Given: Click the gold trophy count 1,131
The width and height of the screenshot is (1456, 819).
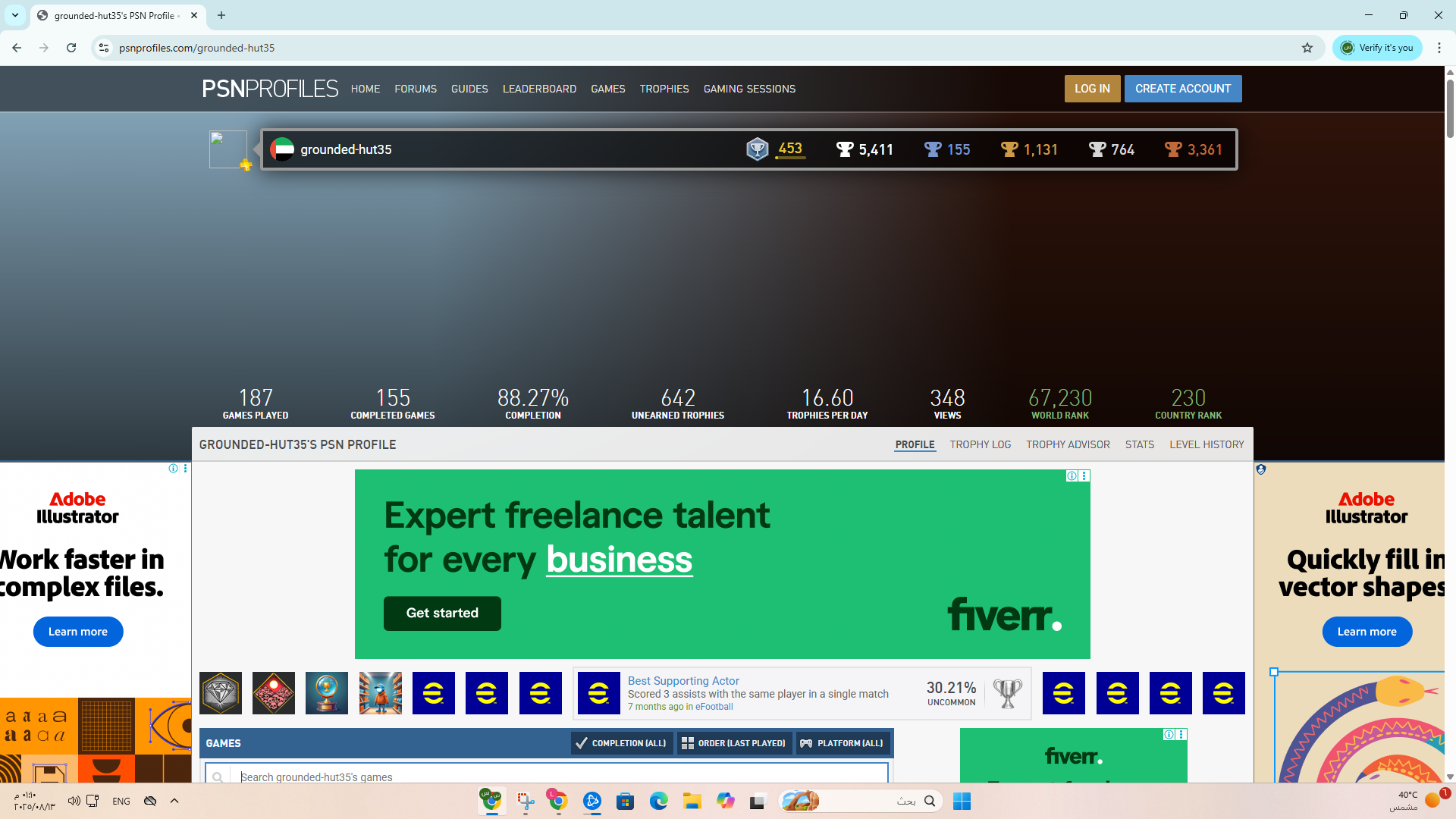Looking at the screenshot, I should 1029,149.
